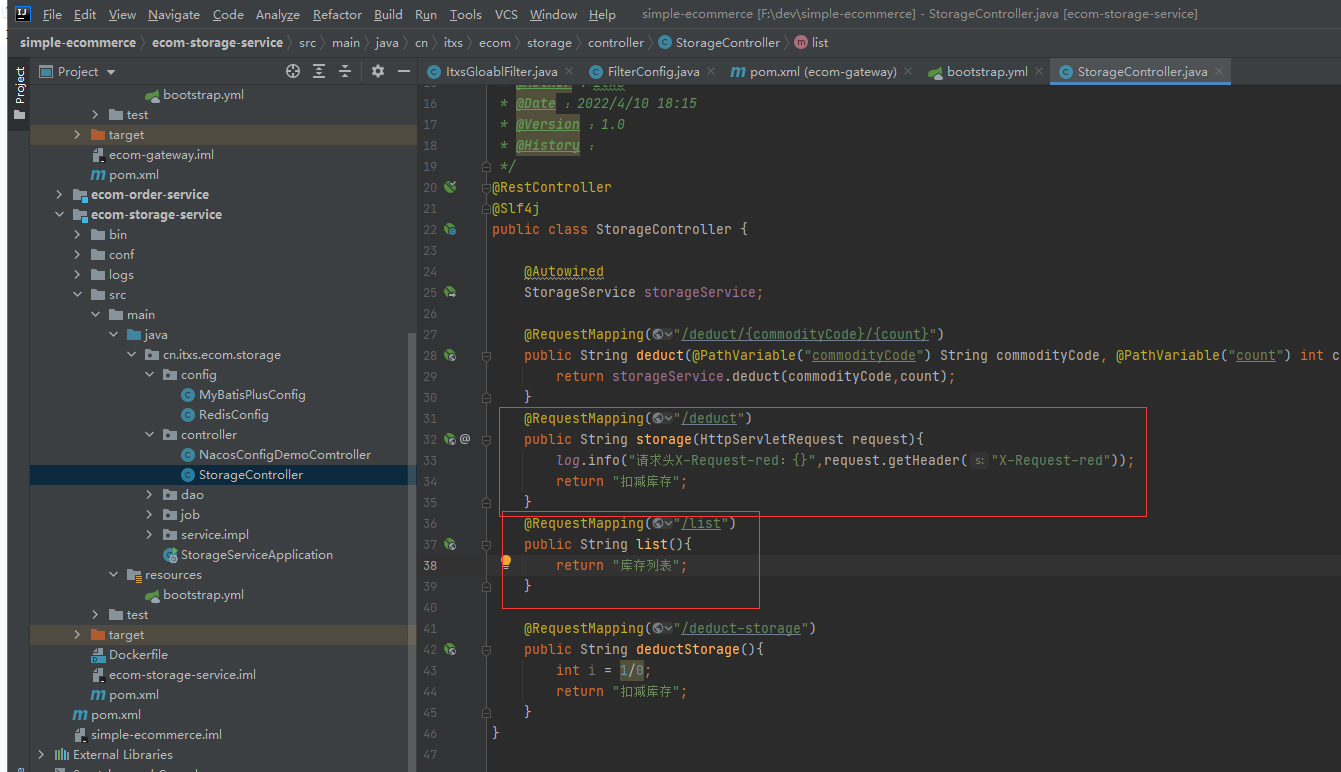Click the request mapping gutter icon on line 32
Viewport: 1341px width, 772px height.
pos(450,439)
